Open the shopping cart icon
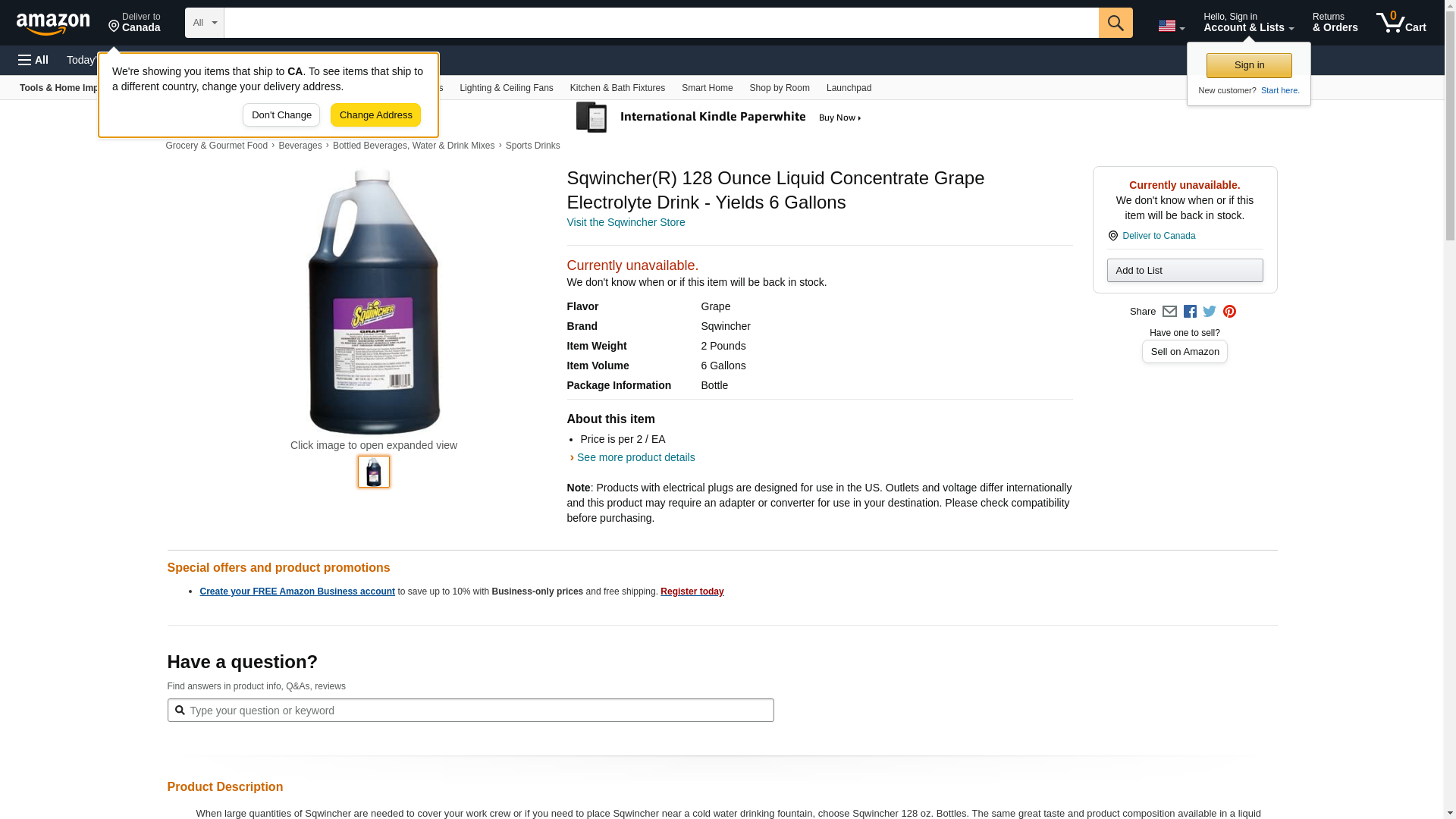1456x819 pixels. coord(1401,23)
